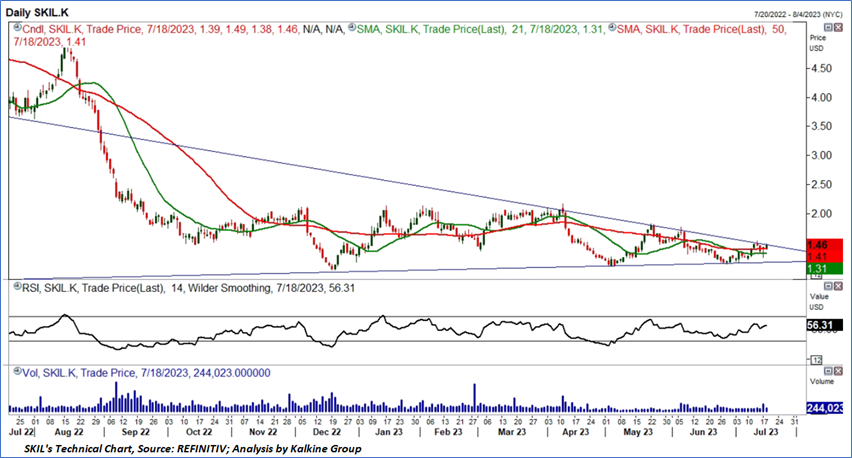Close the RSI indicator panel
The height and width of the screenshot is (458, 852).
tap(838, 286)
